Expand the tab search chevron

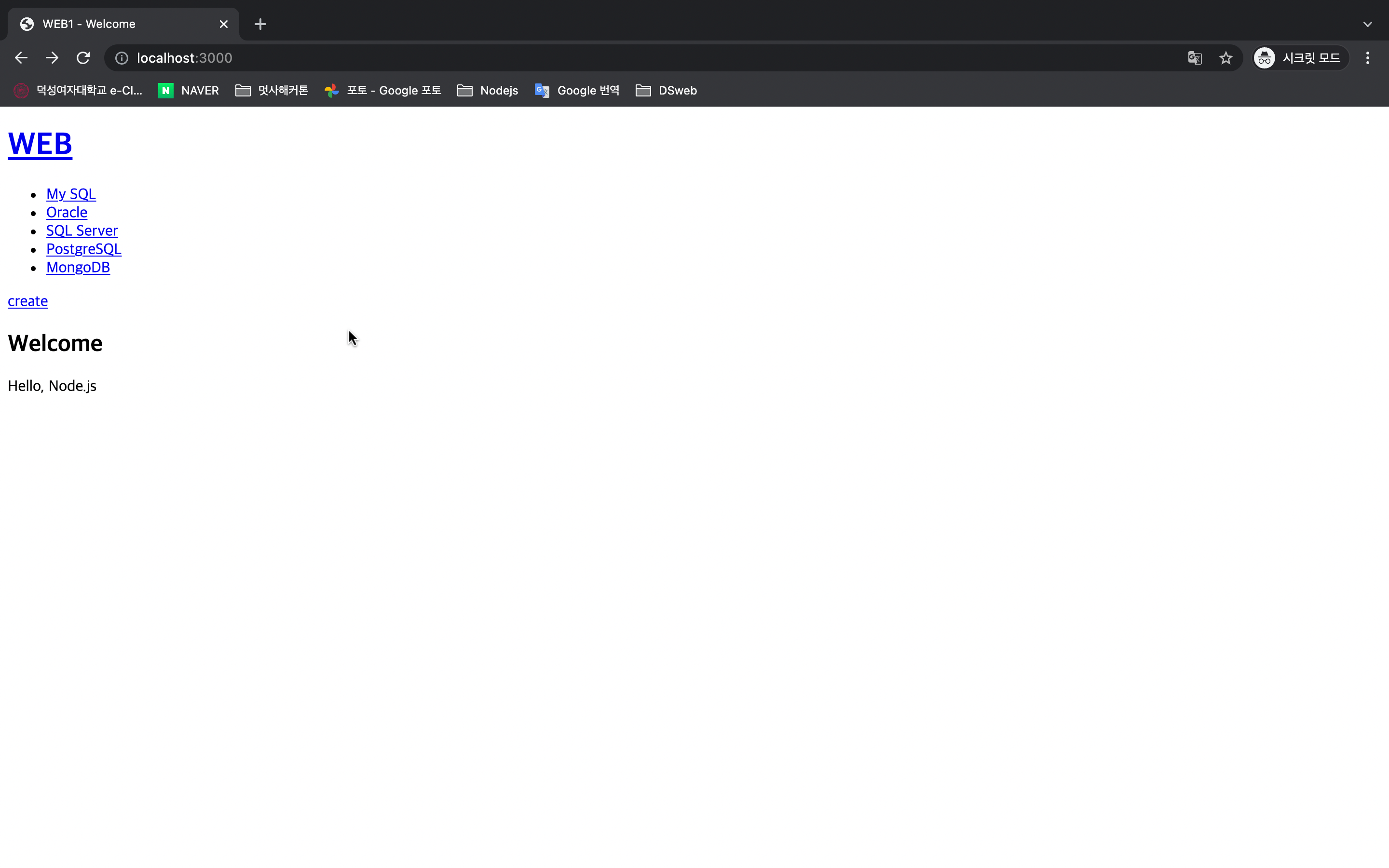click(x=1367, y=24)
